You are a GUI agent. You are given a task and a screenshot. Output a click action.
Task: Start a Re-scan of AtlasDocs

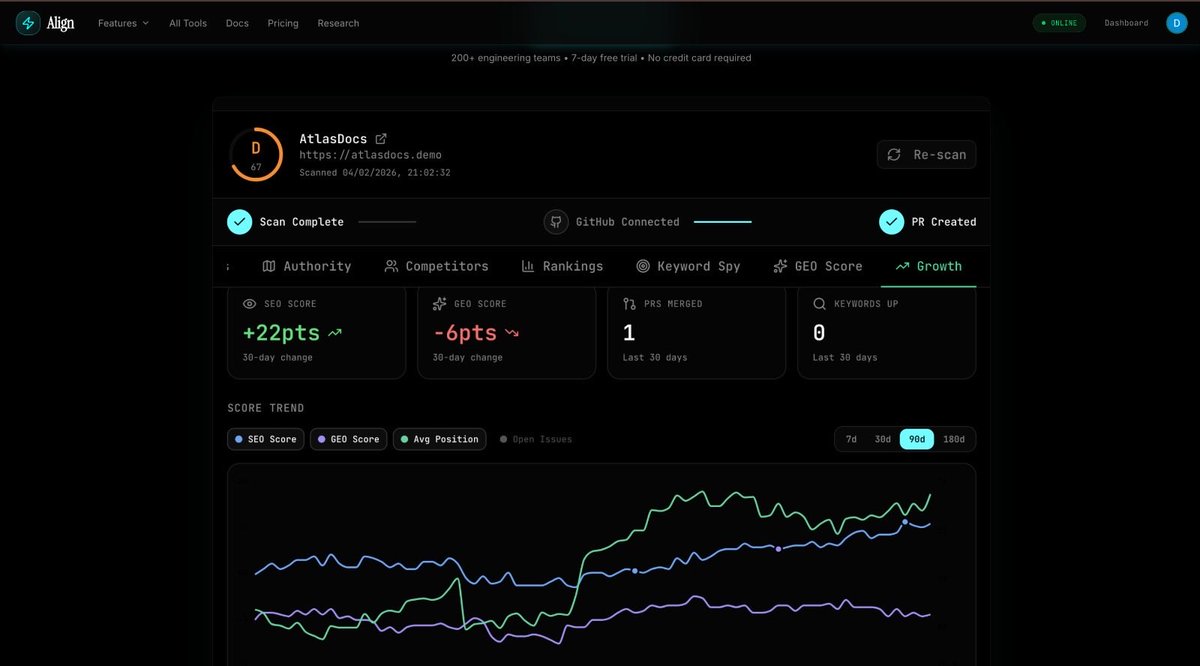click(927, 155)
